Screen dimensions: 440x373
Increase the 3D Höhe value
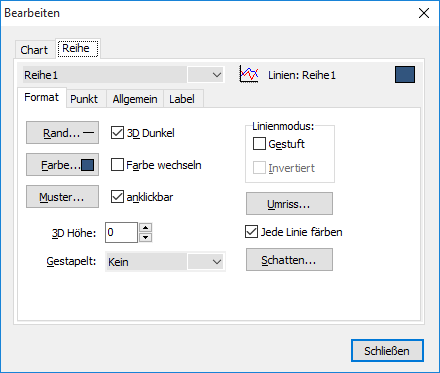(145, 228)
